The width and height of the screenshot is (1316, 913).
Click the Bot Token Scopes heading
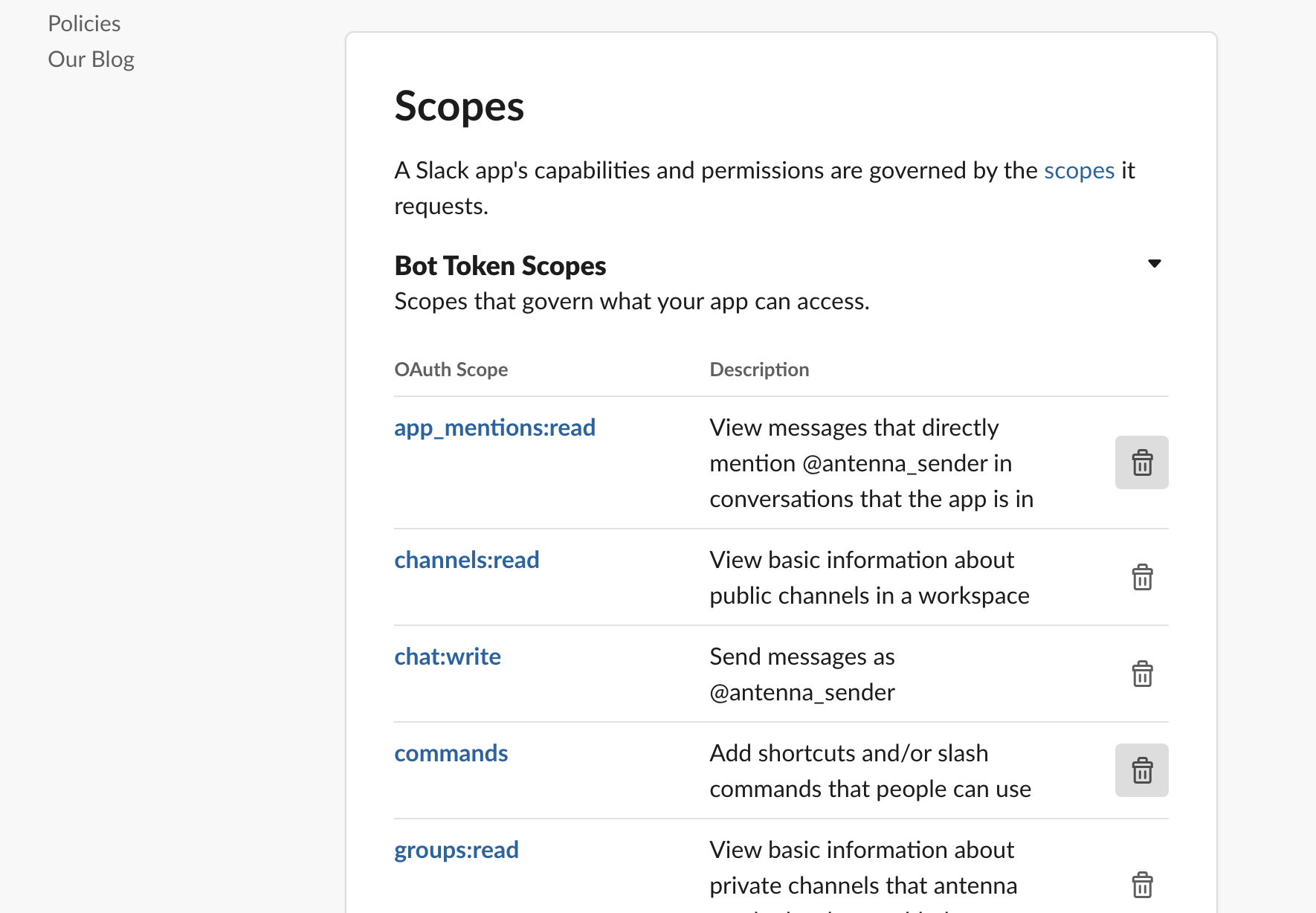pyautogui.click(x=500, y=265)
